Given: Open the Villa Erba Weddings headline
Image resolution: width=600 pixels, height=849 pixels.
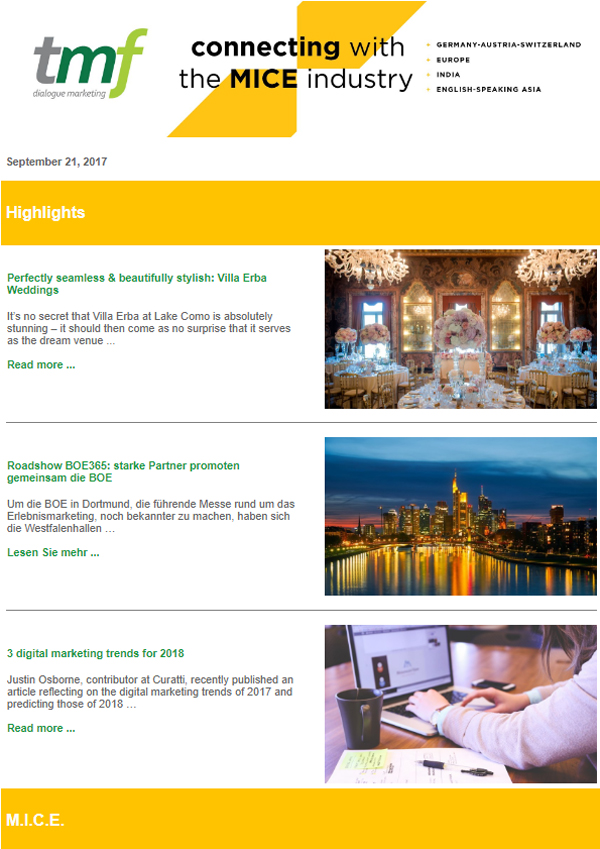Looking at the screenshot, I should [x=136, y=284].
